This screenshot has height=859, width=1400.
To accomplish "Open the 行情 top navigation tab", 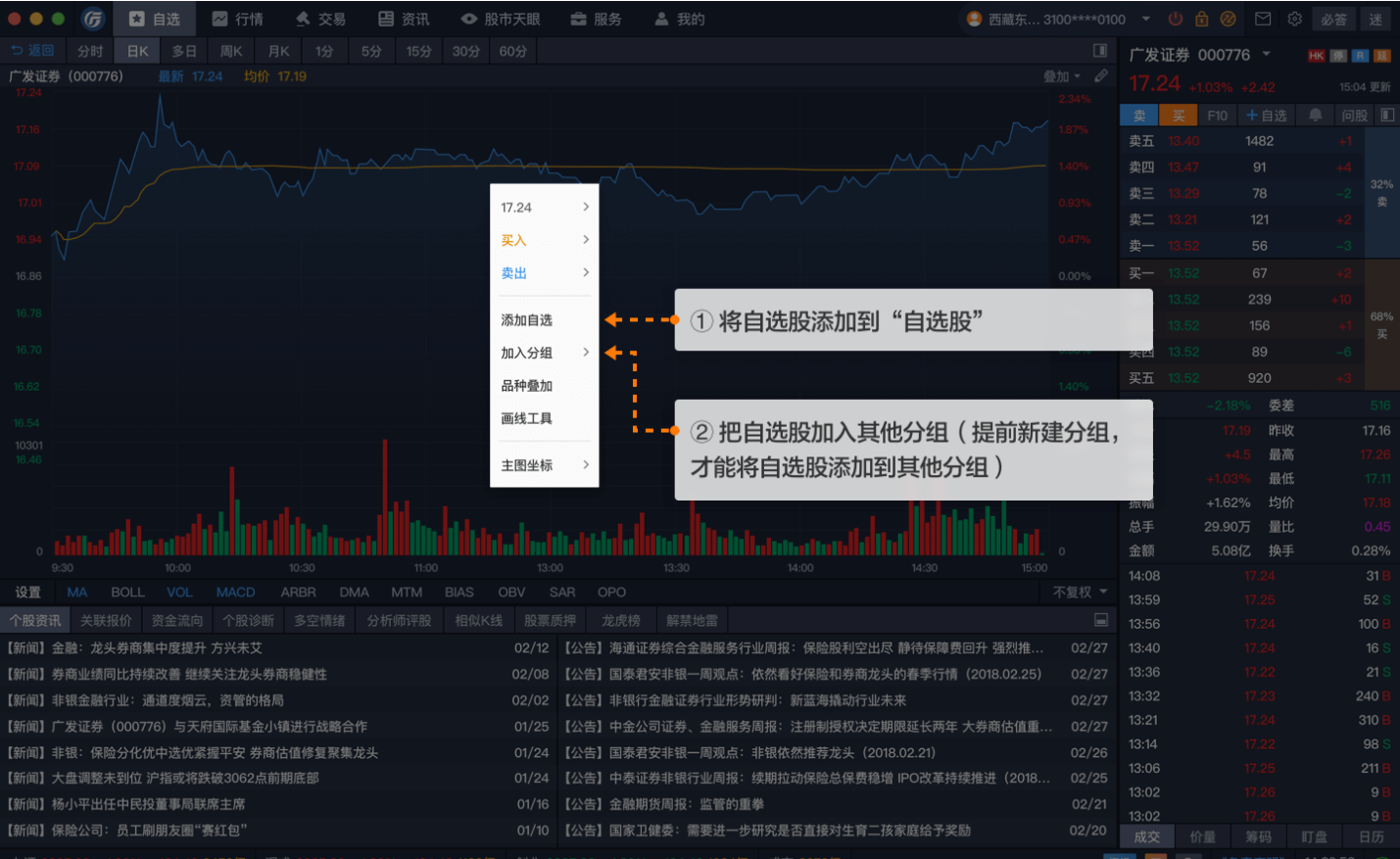I will click(238, 19).
